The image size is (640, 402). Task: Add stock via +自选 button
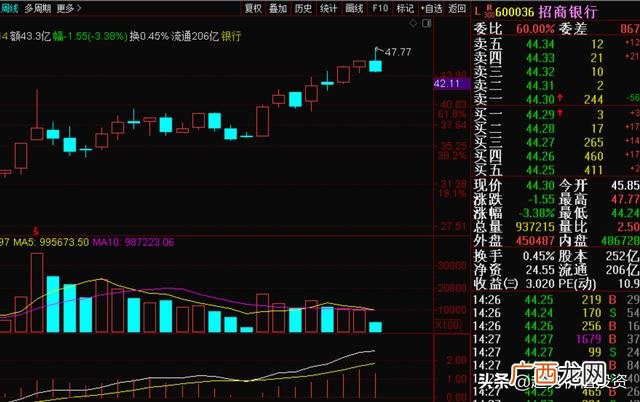431,8
